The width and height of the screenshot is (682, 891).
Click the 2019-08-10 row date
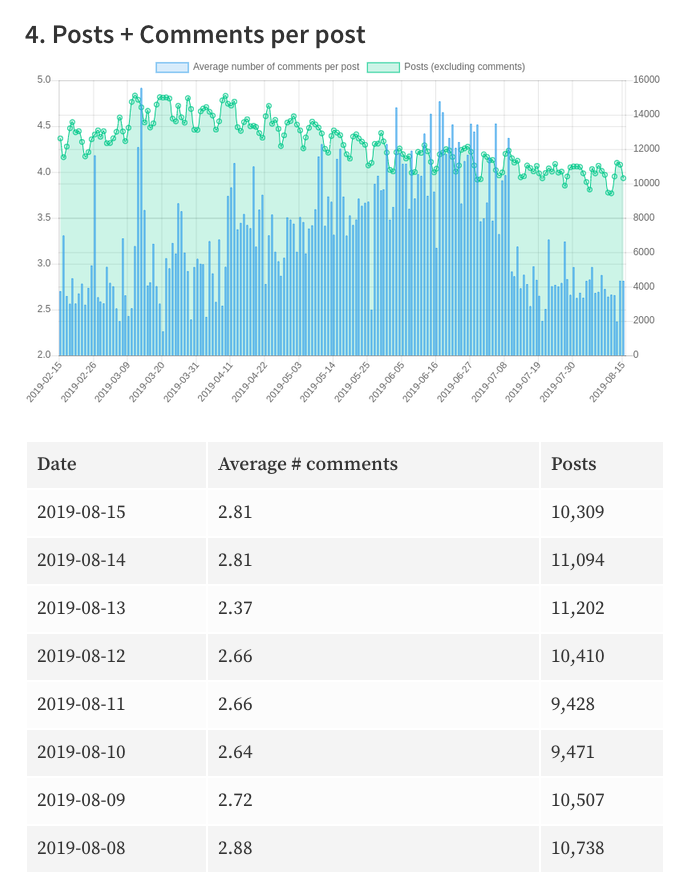[81, 752]
